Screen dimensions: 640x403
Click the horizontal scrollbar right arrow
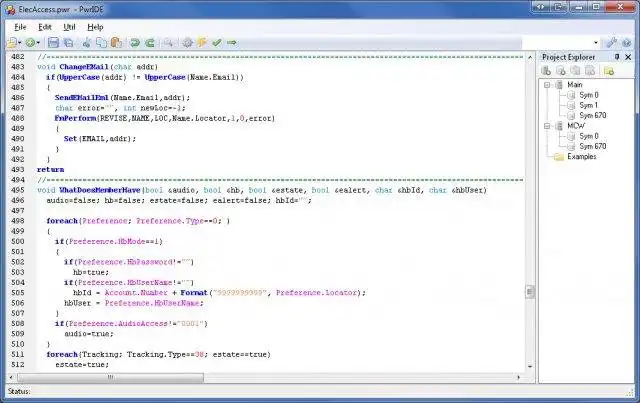[519, 378]
